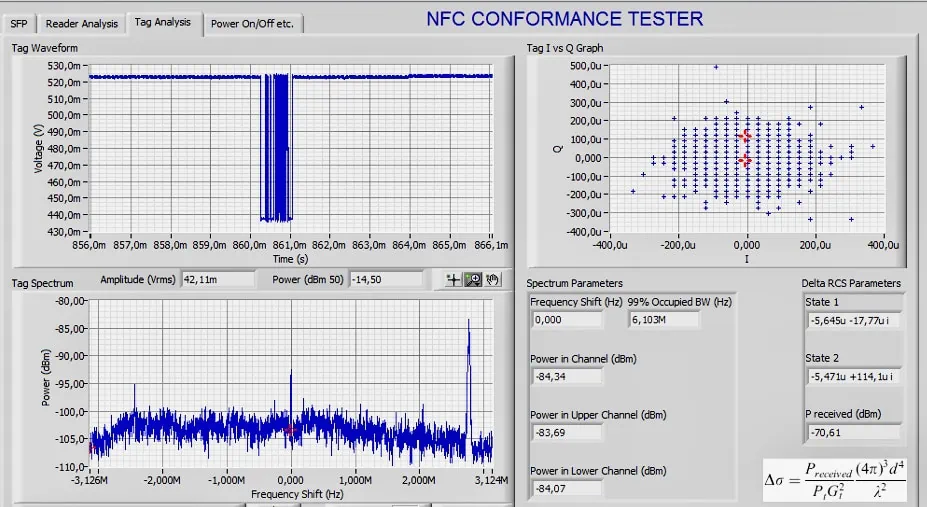Click the Power in Upper Channel field
Viewport: 927px width, 507px height.
[x=567, y=433]
